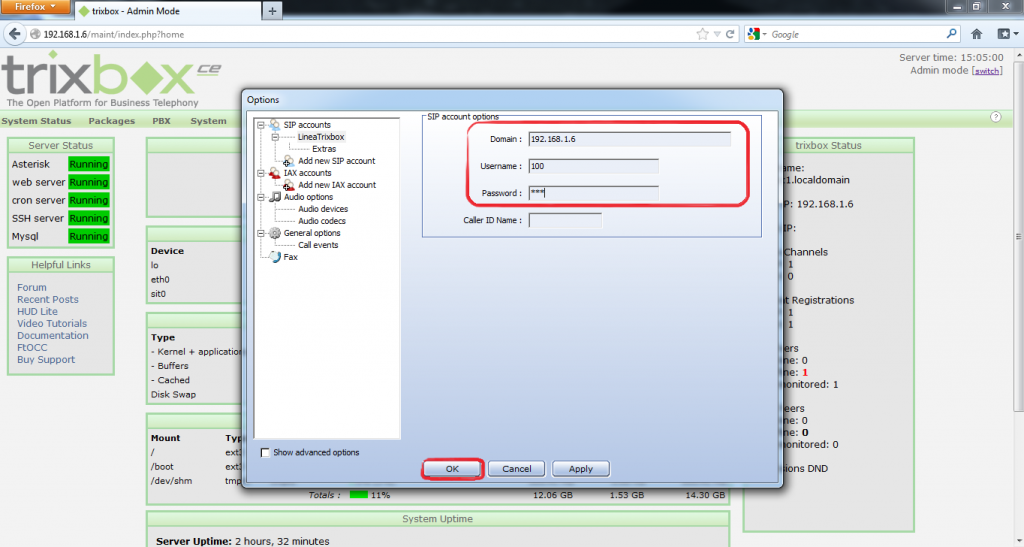Image resolution: width=1024 pixels, height=547 pixels.
Task: Click the page vertical scrollbar
Action: 1018,236
